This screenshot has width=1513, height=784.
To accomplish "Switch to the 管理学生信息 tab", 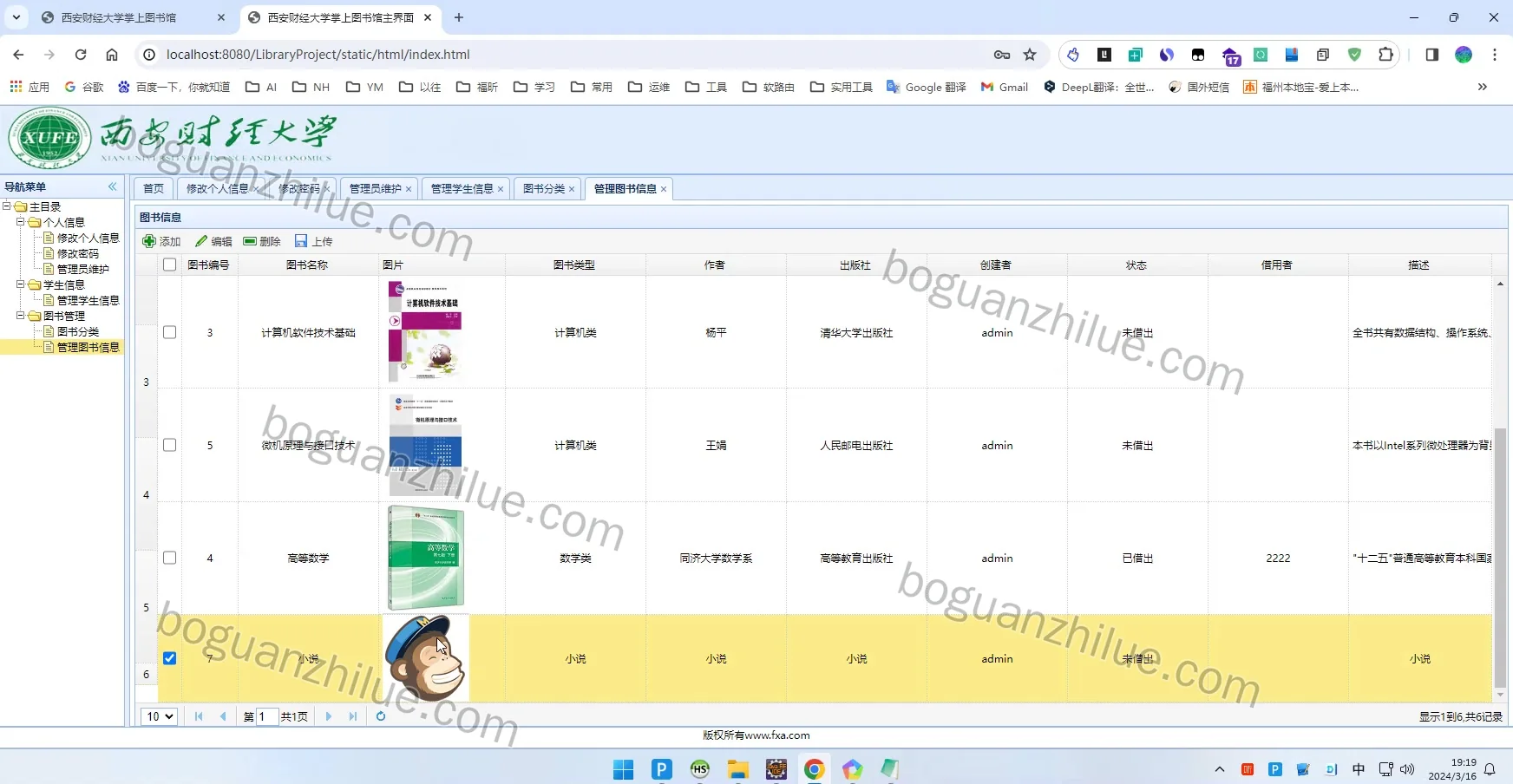I will (x=462, y=189).
